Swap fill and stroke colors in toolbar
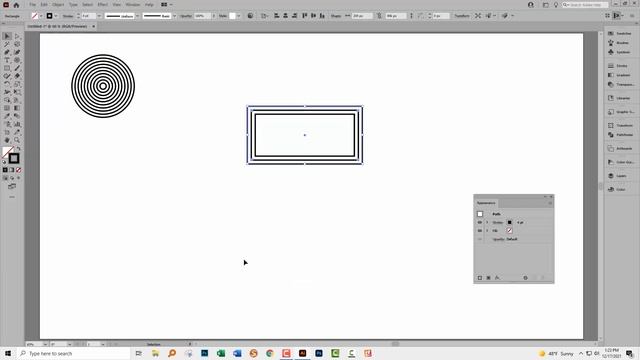Screen dimensions: 640x360 point(18,149)
